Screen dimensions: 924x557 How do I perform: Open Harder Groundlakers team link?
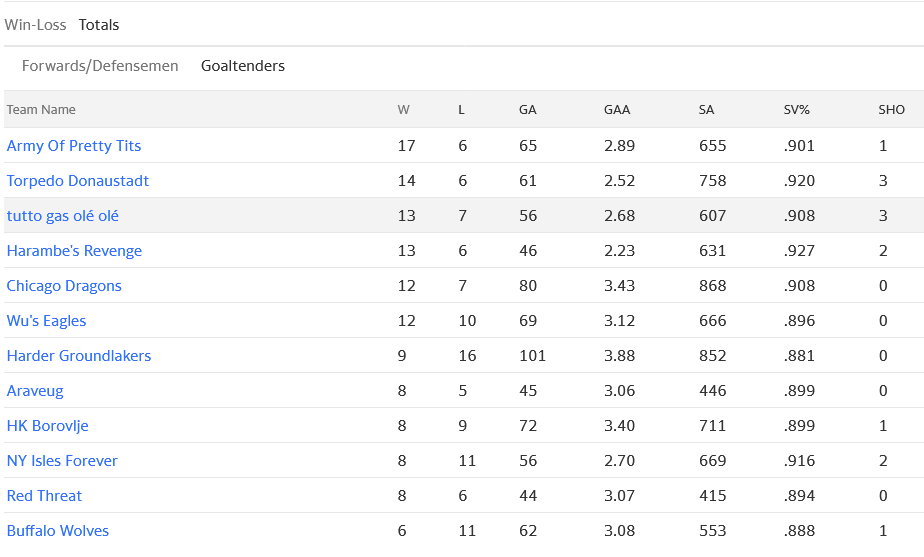click(x=79, y=356)
